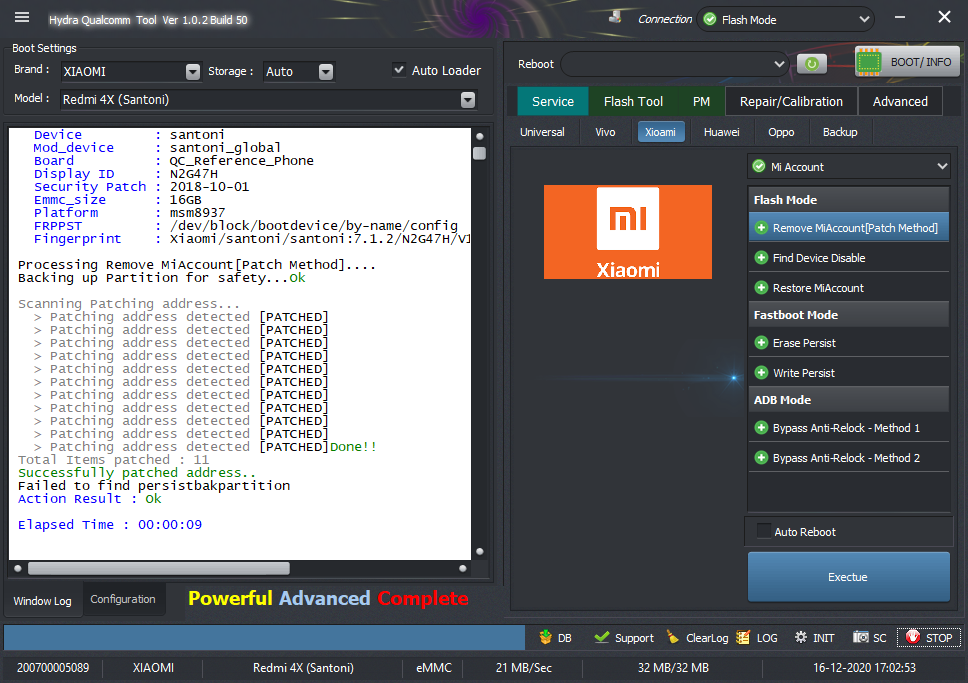
Task: Switch to the Flash Tool tab
Action: click(633, 101)
